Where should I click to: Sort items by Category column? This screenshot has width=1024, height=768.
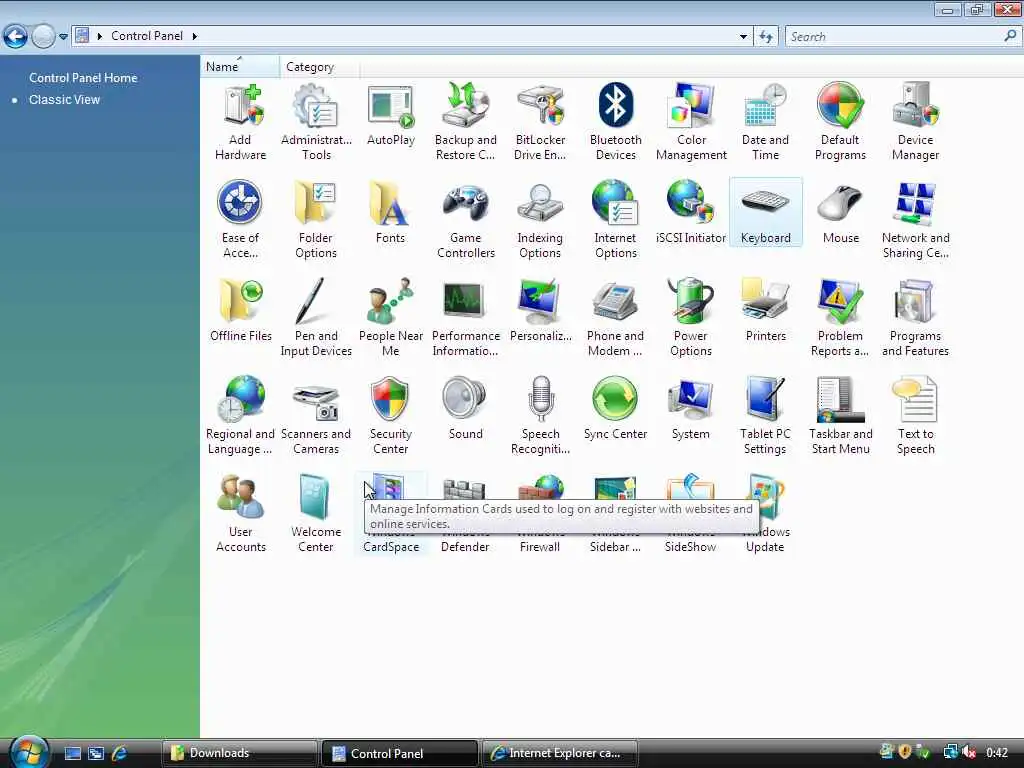tap(319, 67)
